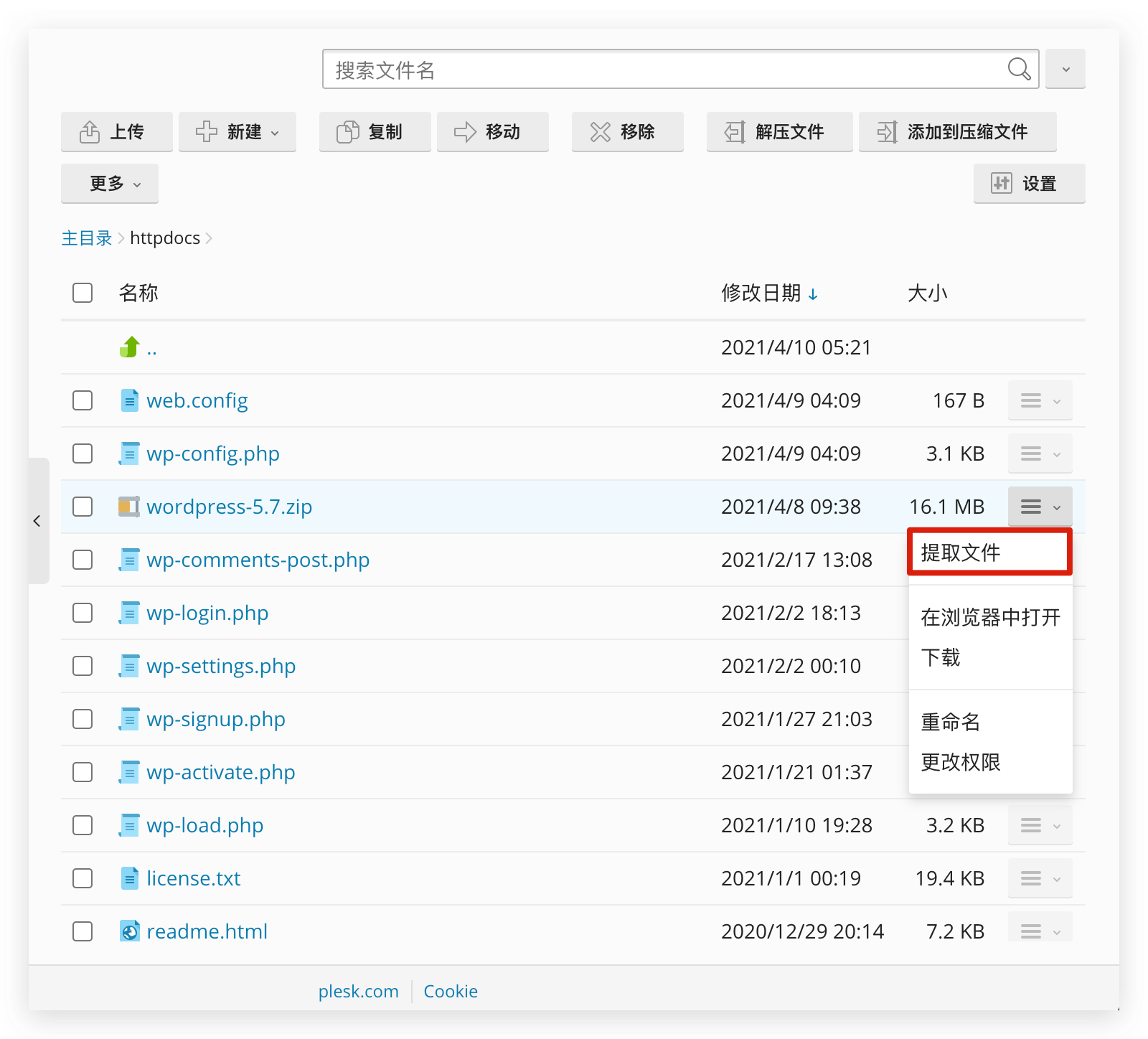Open settings (设置) with the sliders icon

coord(1028,184)
